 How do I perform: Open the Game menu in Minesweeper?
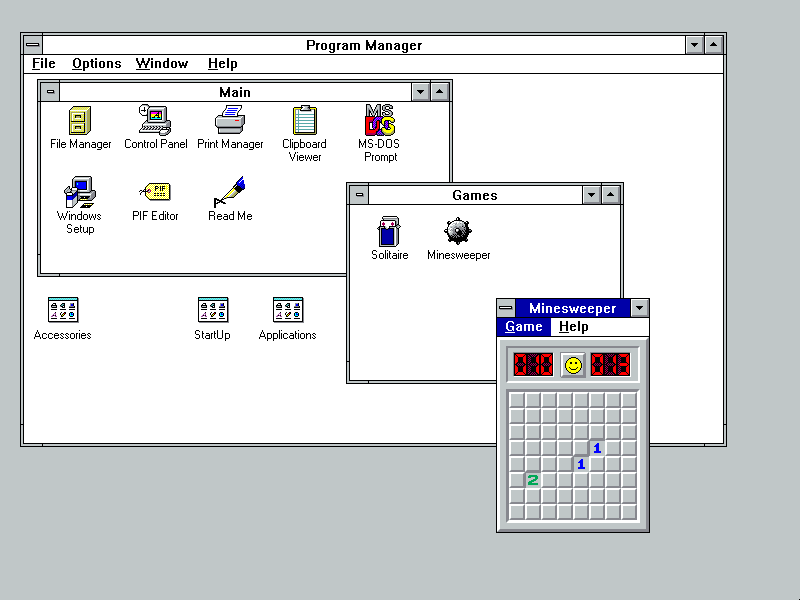coord(523,327)
